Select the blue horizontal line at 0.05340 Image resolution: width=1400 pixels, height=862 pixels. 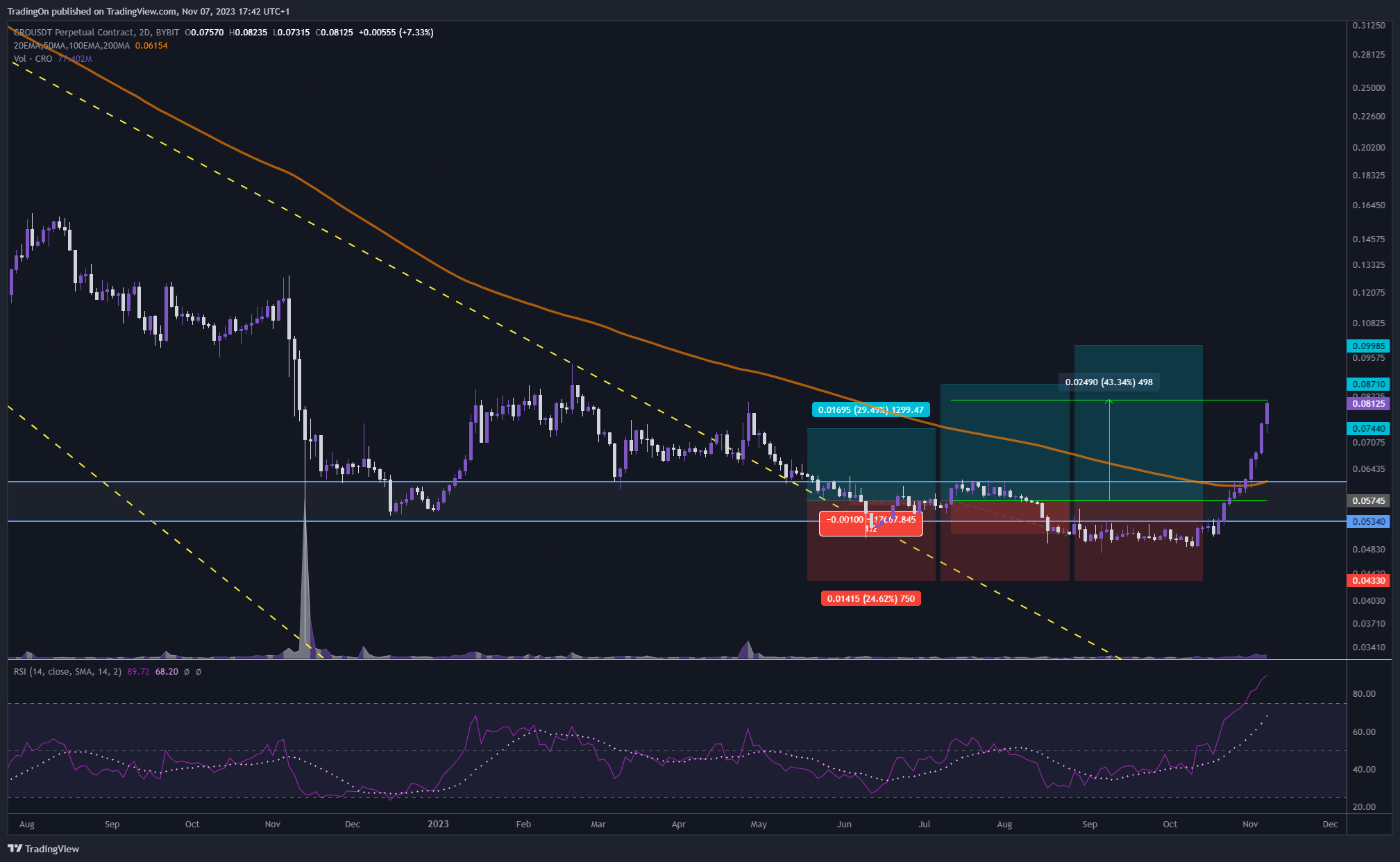pos(677,521)
